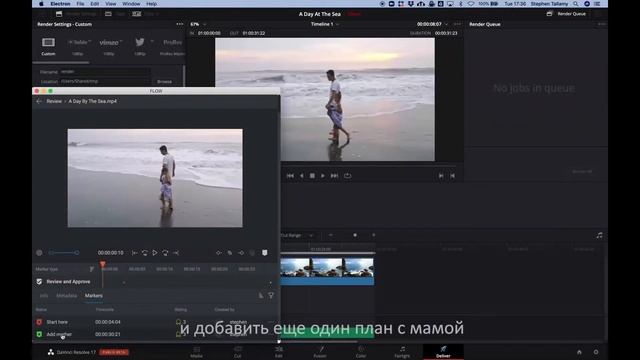Go to previous marker in Flow
The height and width of the screenshot is (360, 640).
(219, 253)
